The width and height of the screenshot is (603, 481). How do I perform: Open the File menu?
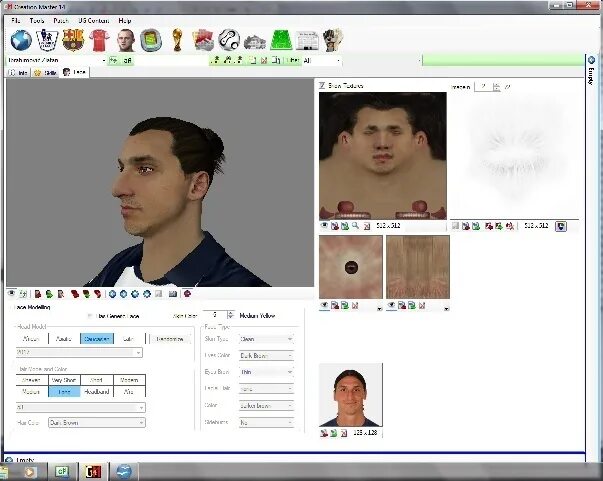(x=16, y=20)
